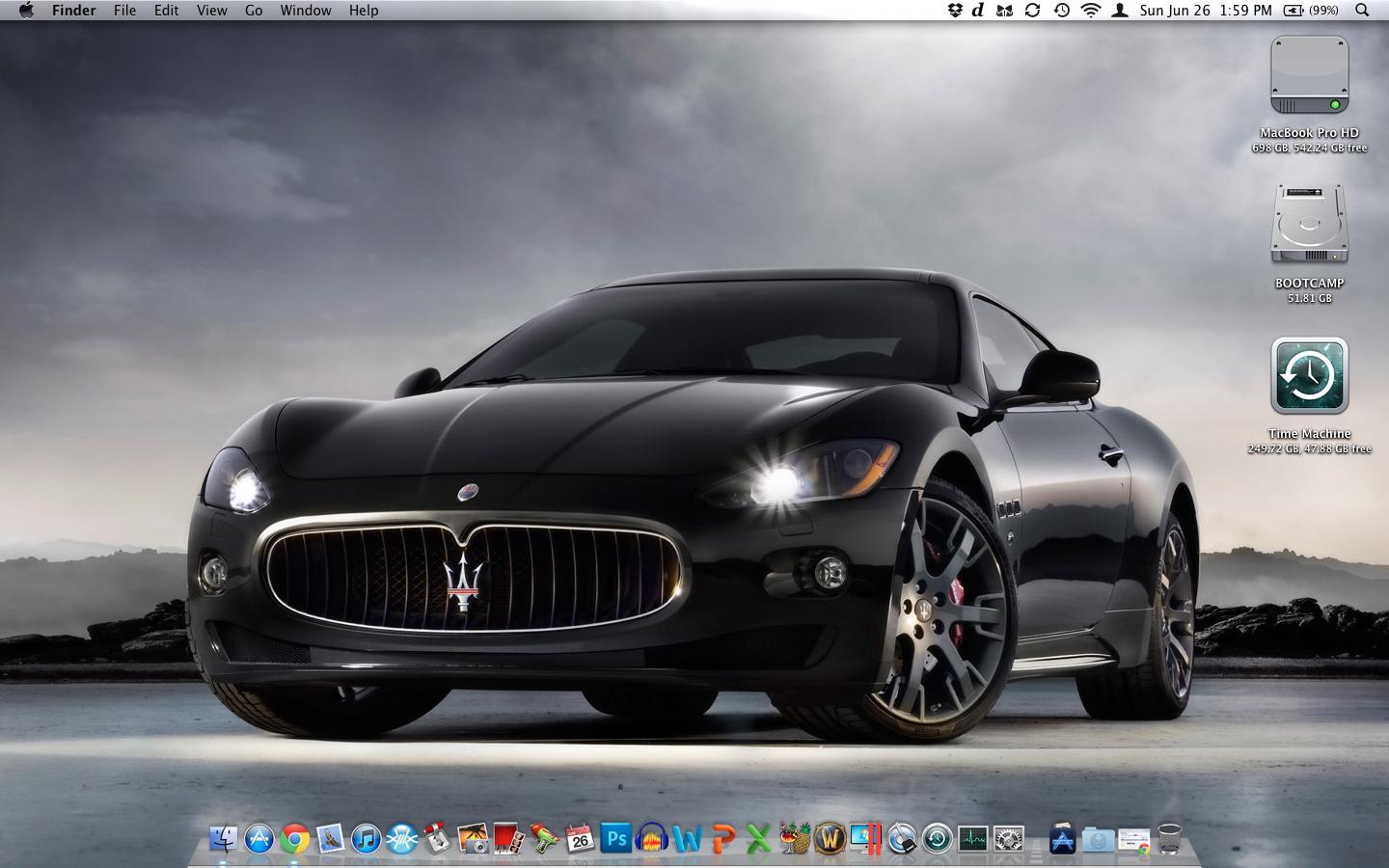Open Activity Monitor from the Dock

[x=973, y=838]
